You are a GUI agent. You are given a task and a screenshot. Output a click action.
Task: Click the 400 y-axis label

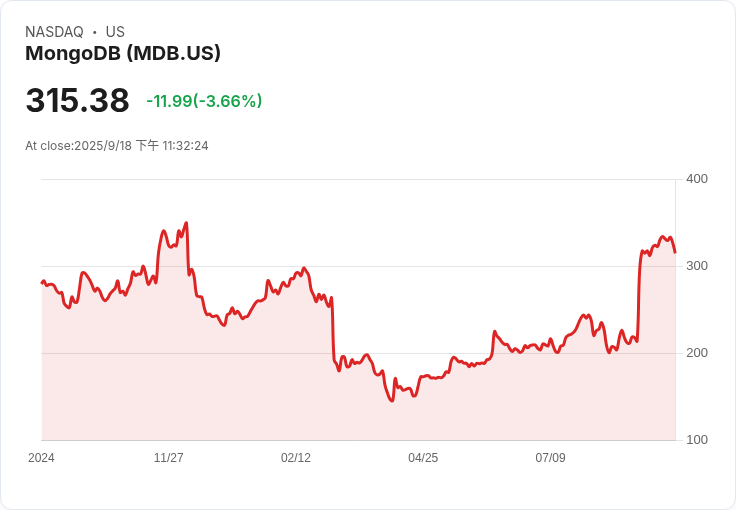tap(697, 179)
